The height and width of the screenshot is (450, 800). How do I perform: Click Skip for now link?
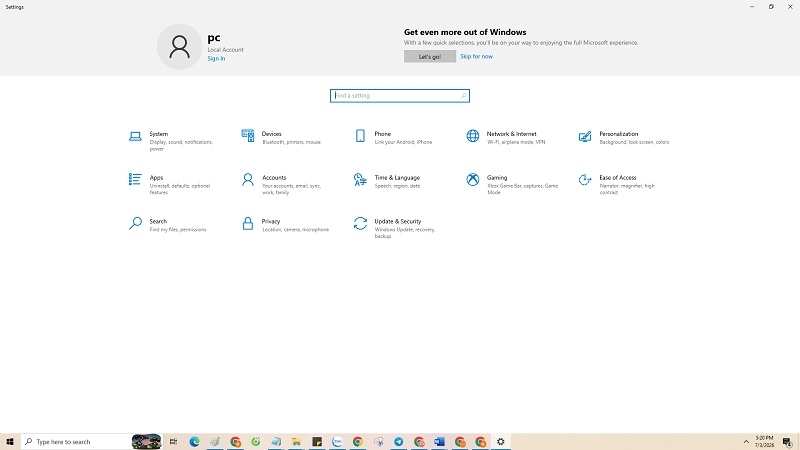[476, 57]
